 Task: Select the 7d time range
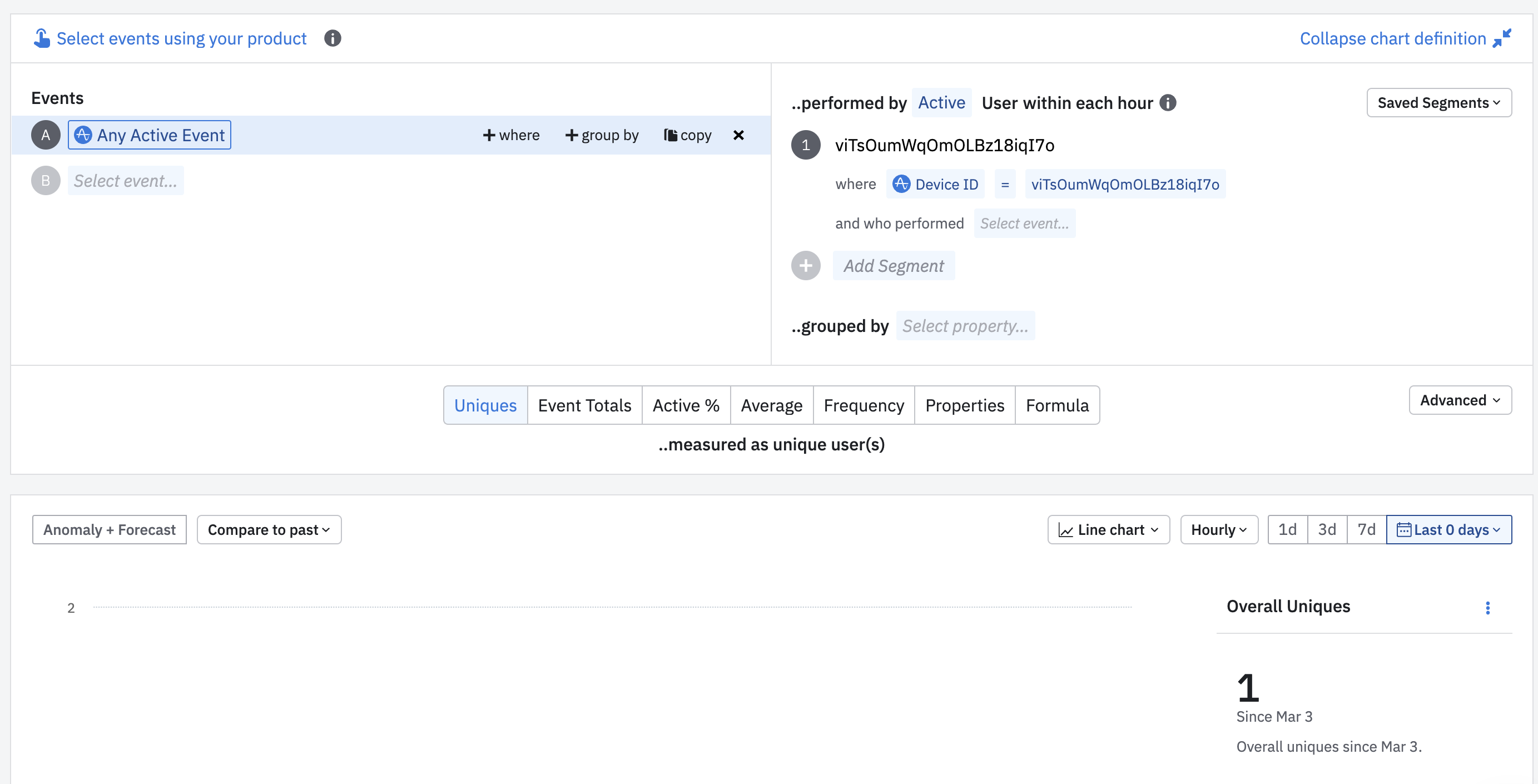[x=1366, y=530]
